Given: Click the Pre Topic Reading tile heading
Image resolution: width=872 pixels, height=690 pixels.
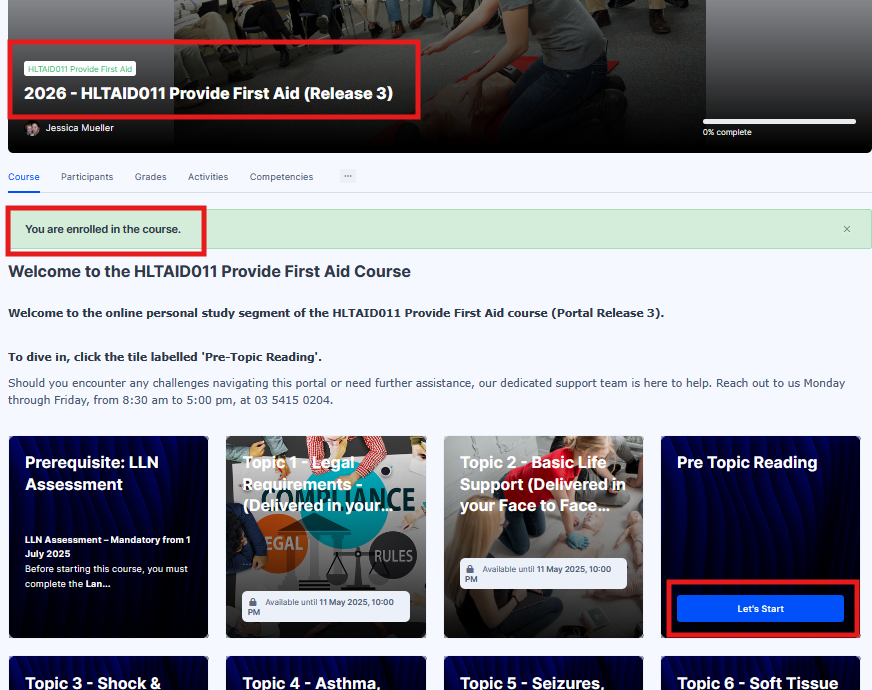Looking at the screenshot, I should tap(746, 463).
